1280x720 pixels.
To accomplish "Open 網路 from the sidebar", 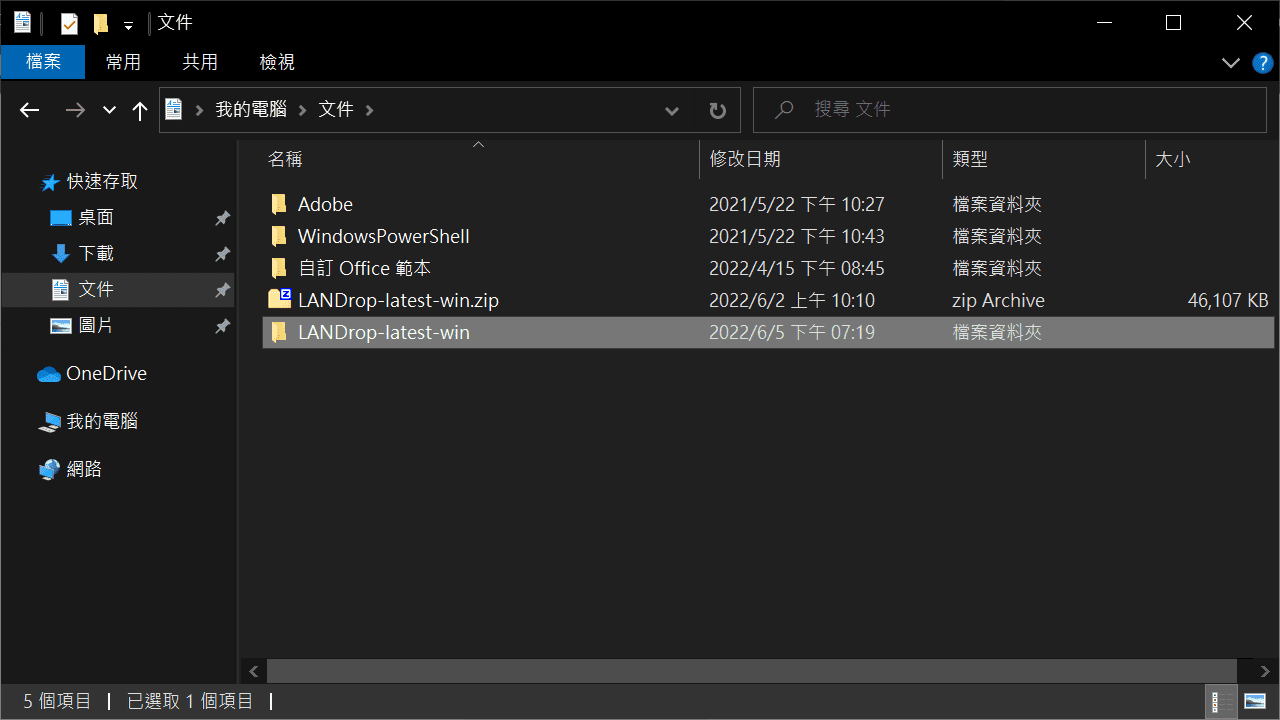I will coord(83,469).
